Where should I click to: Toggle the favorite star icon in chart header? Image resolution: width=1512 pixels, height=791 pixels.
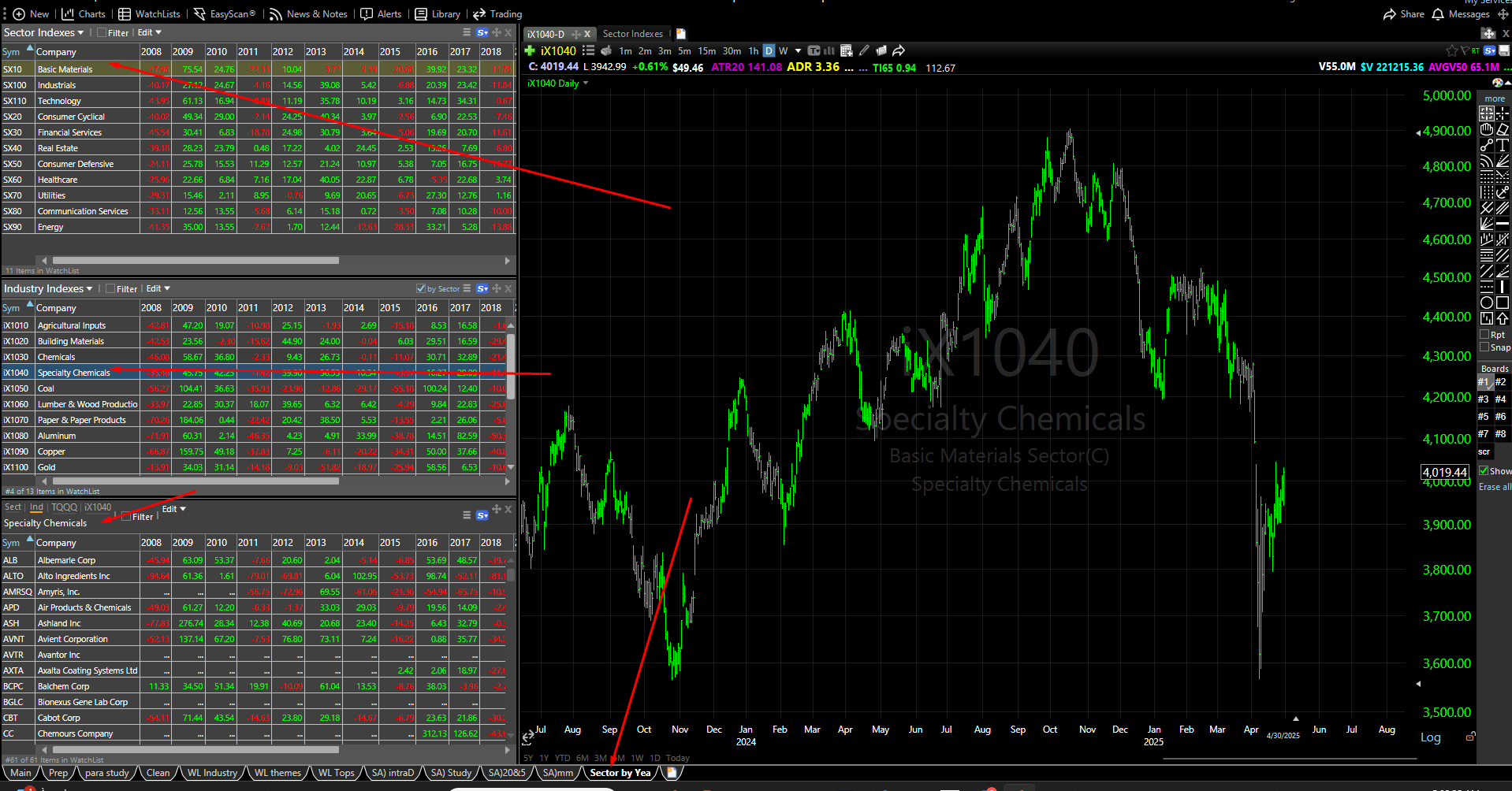(x=1451, y=50)
